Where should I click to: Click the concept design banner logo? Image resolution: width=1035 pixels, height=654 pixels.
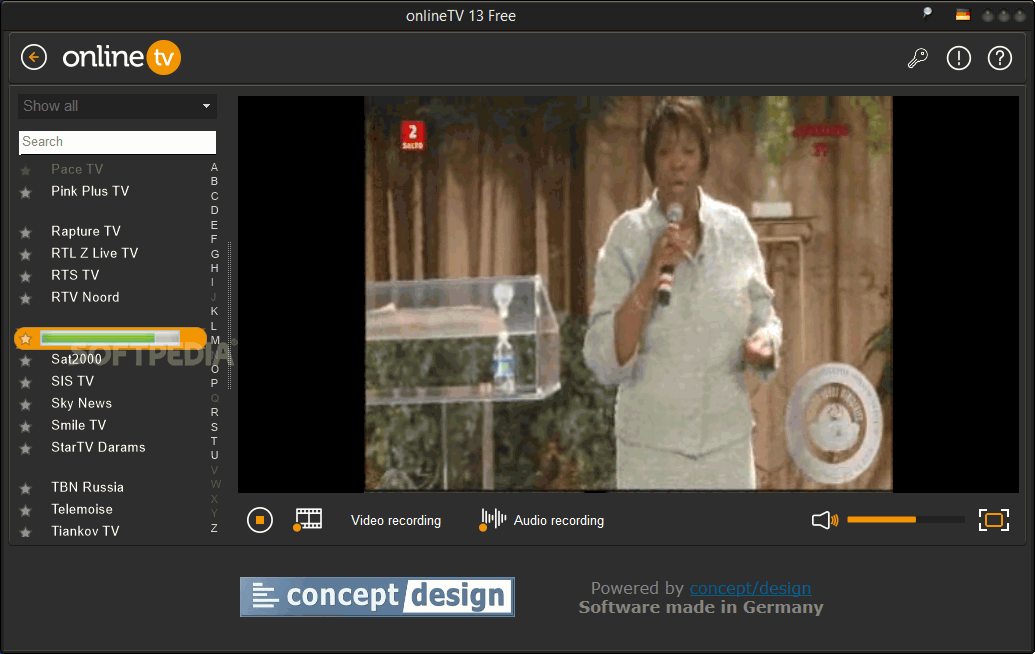[x=377, y=597]
